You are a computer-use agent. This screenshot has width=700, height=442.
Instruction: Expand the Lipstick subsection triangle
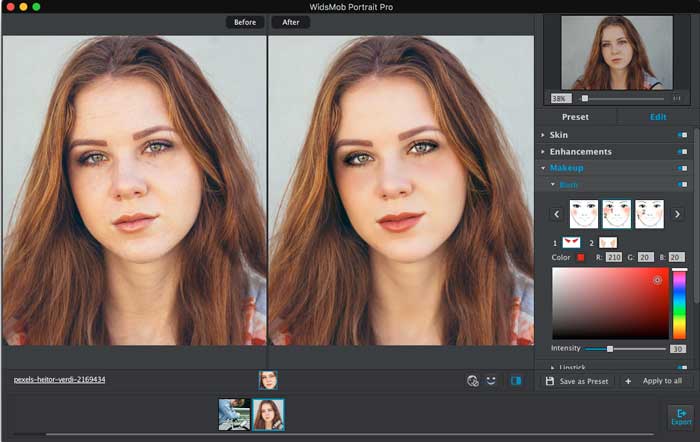tap(553, 367)
